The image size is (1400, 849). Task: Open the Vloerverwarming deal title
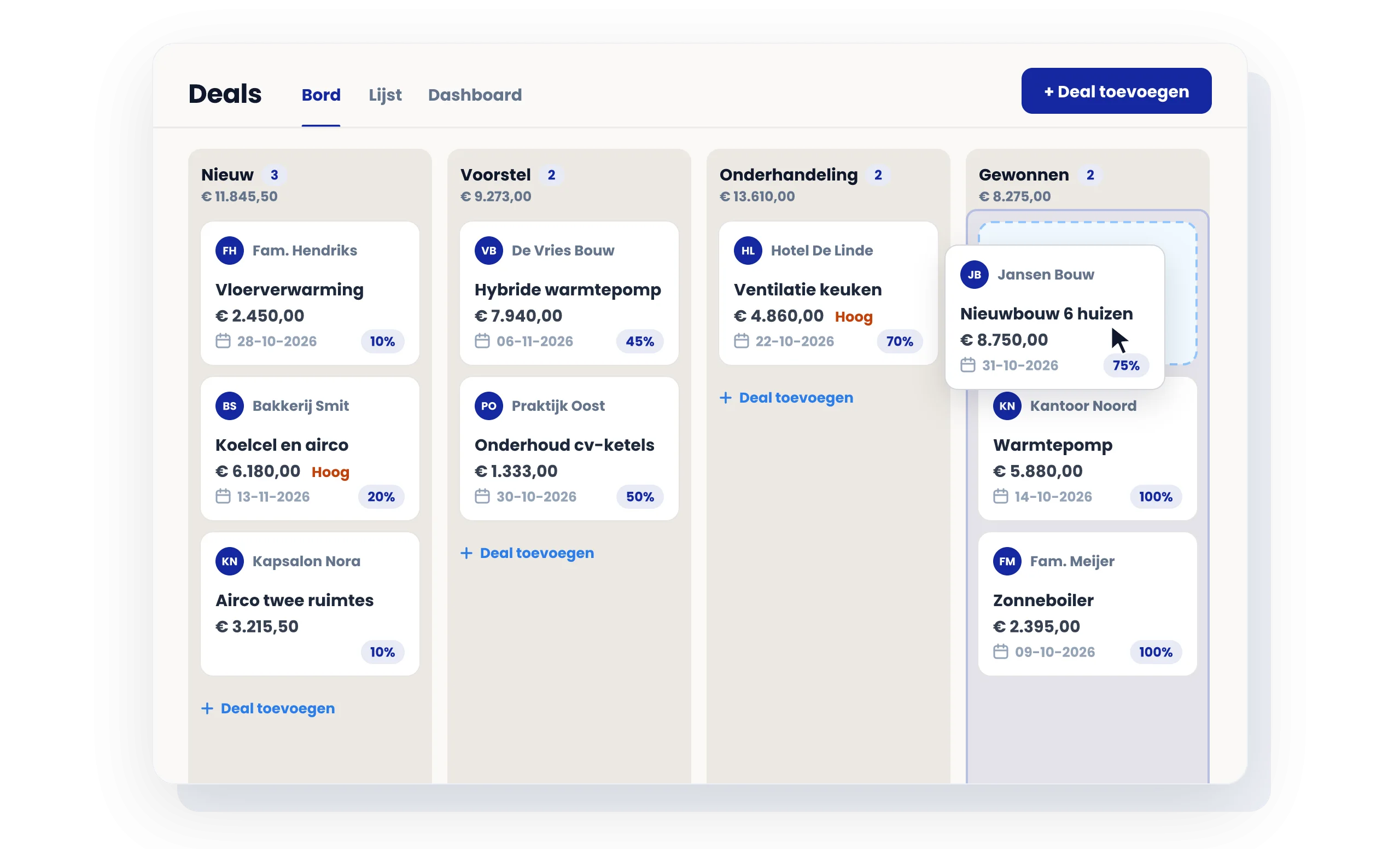(289, 290)
